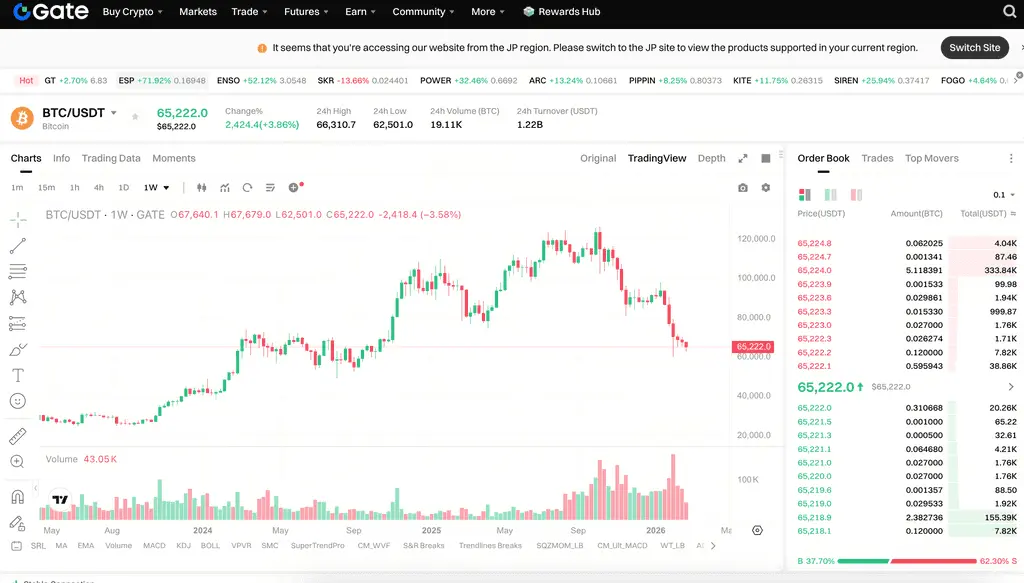Add the MACD indicator shortcut
1024x583 pixels.
coord(154,545)
